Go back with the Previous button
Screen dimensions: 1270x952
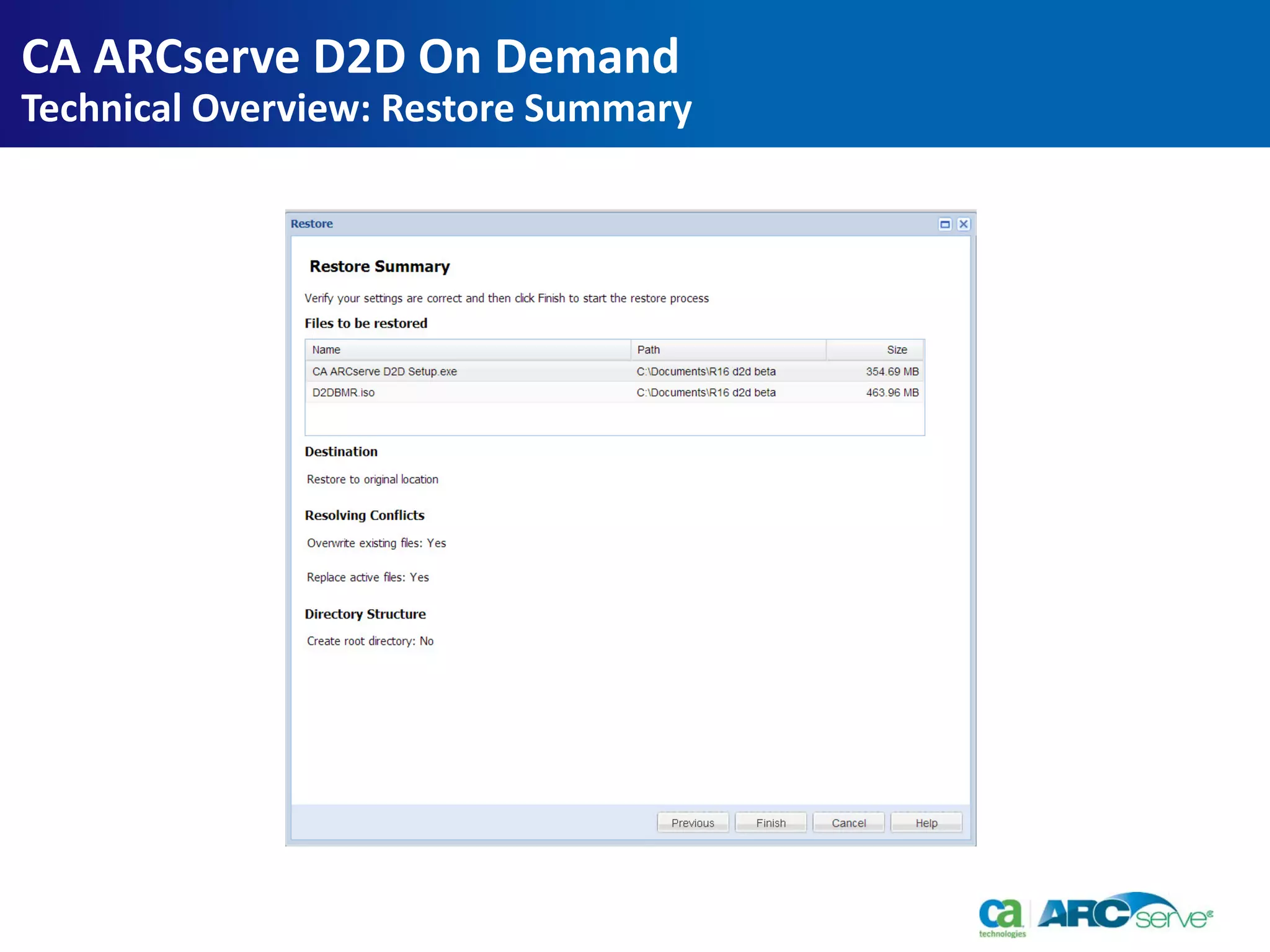click(693, 822)
